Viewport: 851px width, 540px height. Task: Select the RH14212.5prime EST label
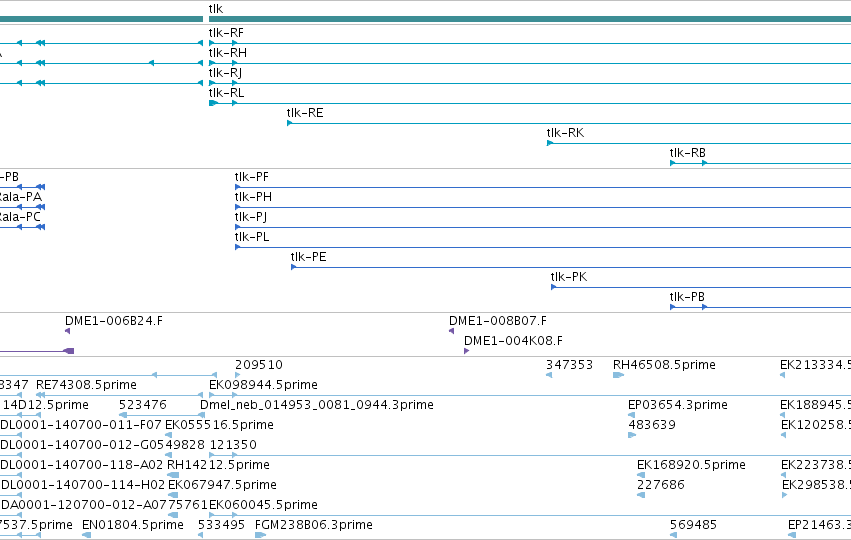[x=219, y=466]
